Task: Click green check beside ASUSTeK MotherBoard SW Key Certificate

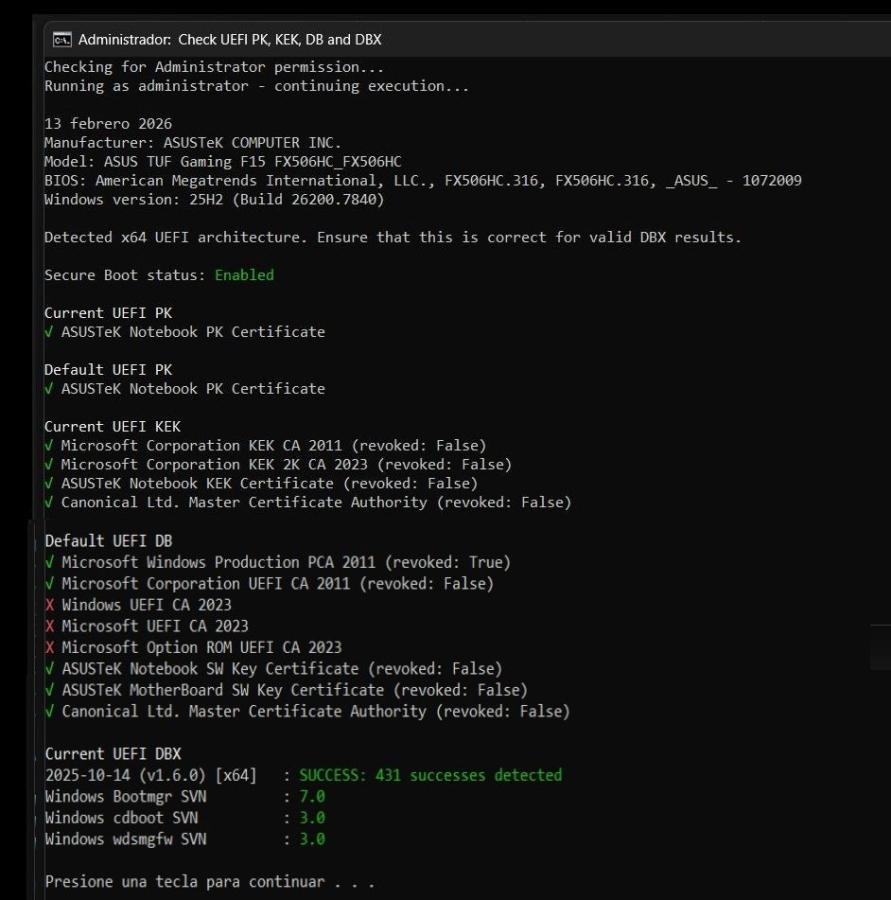Action: pos(49,690)
